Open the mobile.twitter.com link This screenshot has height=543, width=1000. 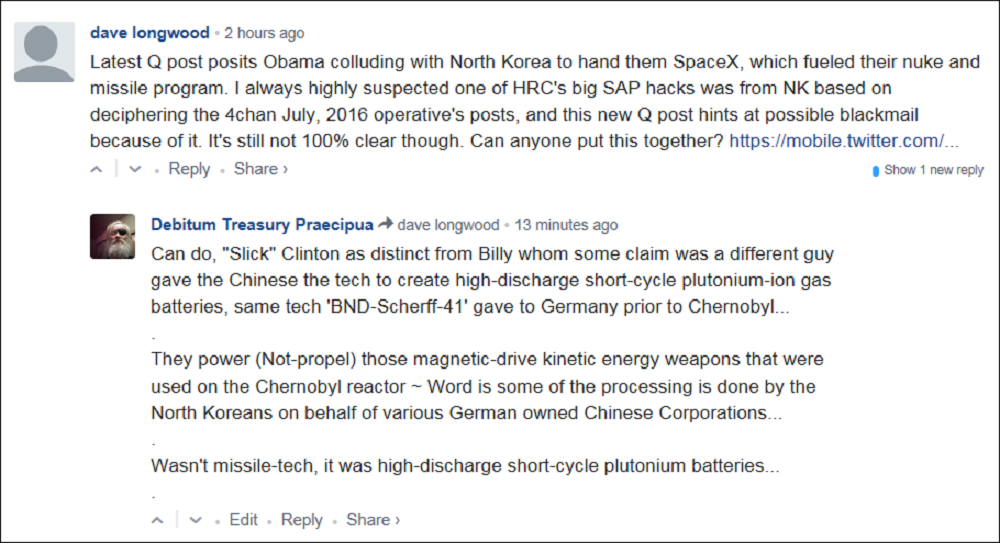pyautogui.click(x=844, y=141)
